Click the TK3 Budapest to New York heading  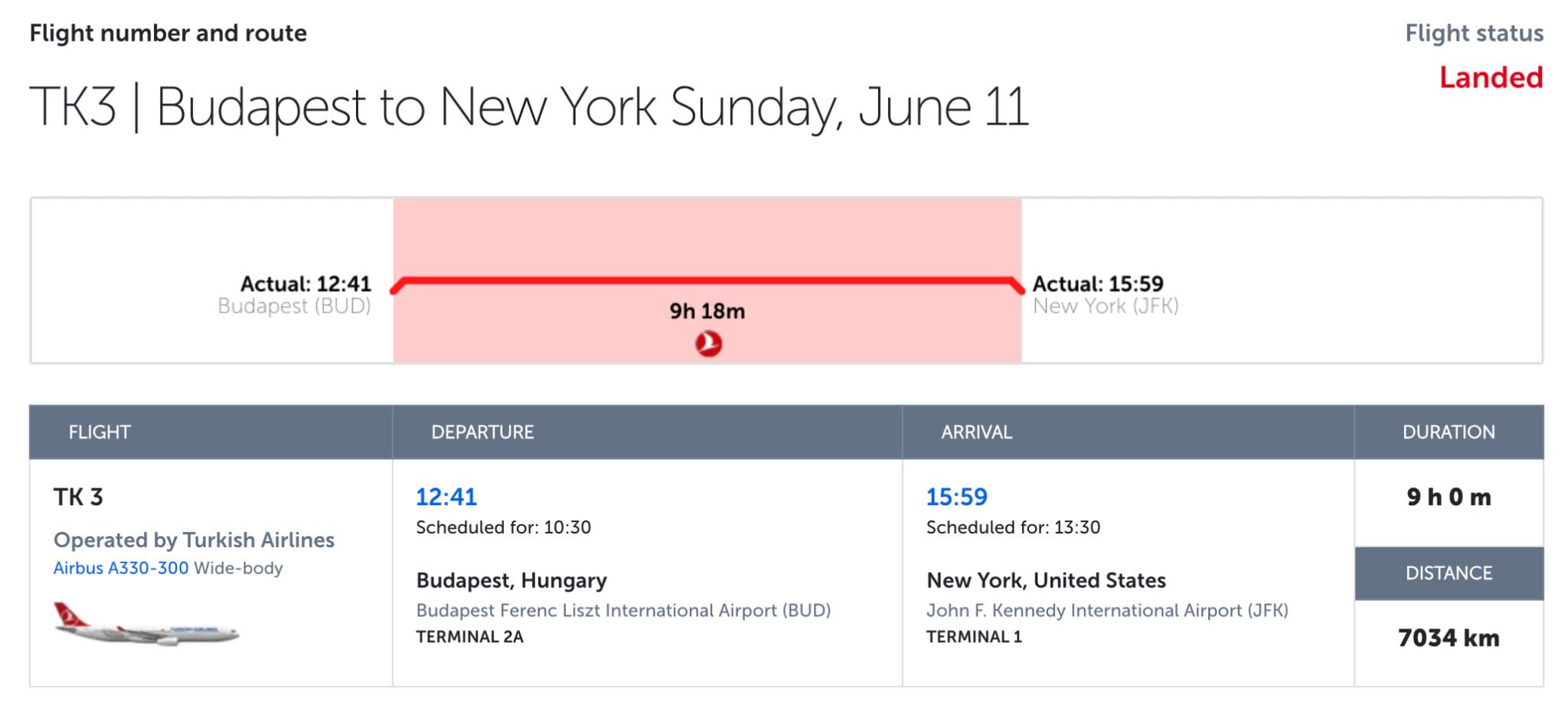[x=528, y=106]
